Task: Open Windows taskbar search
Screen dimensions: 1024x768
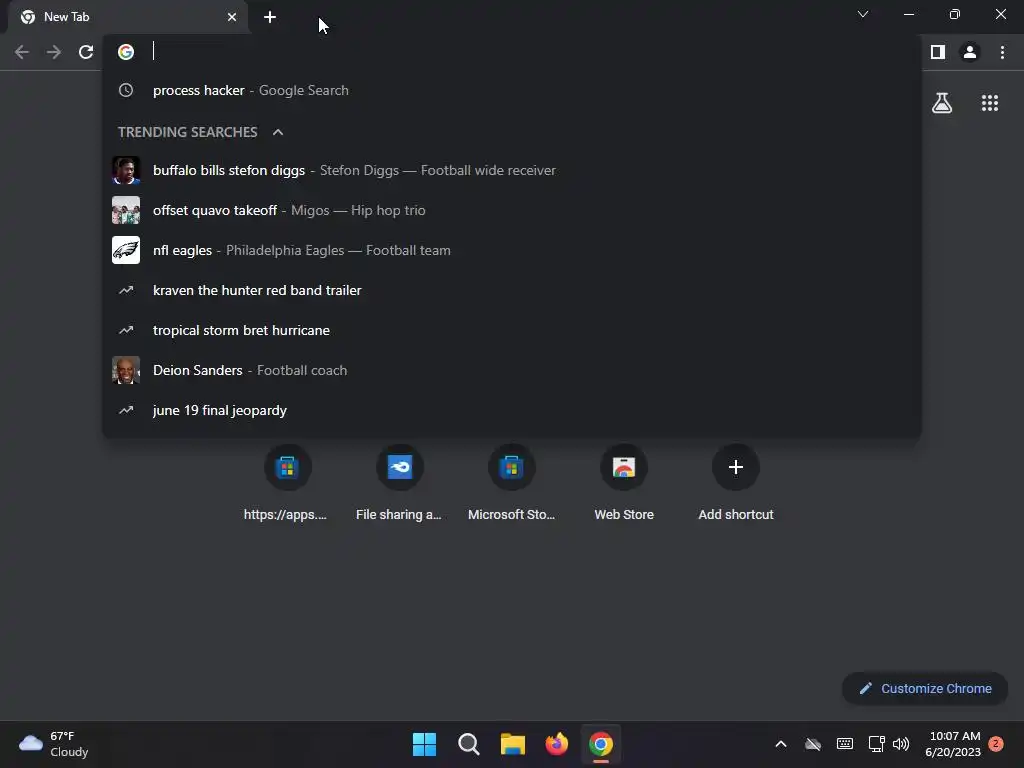Action: [469, 744]
